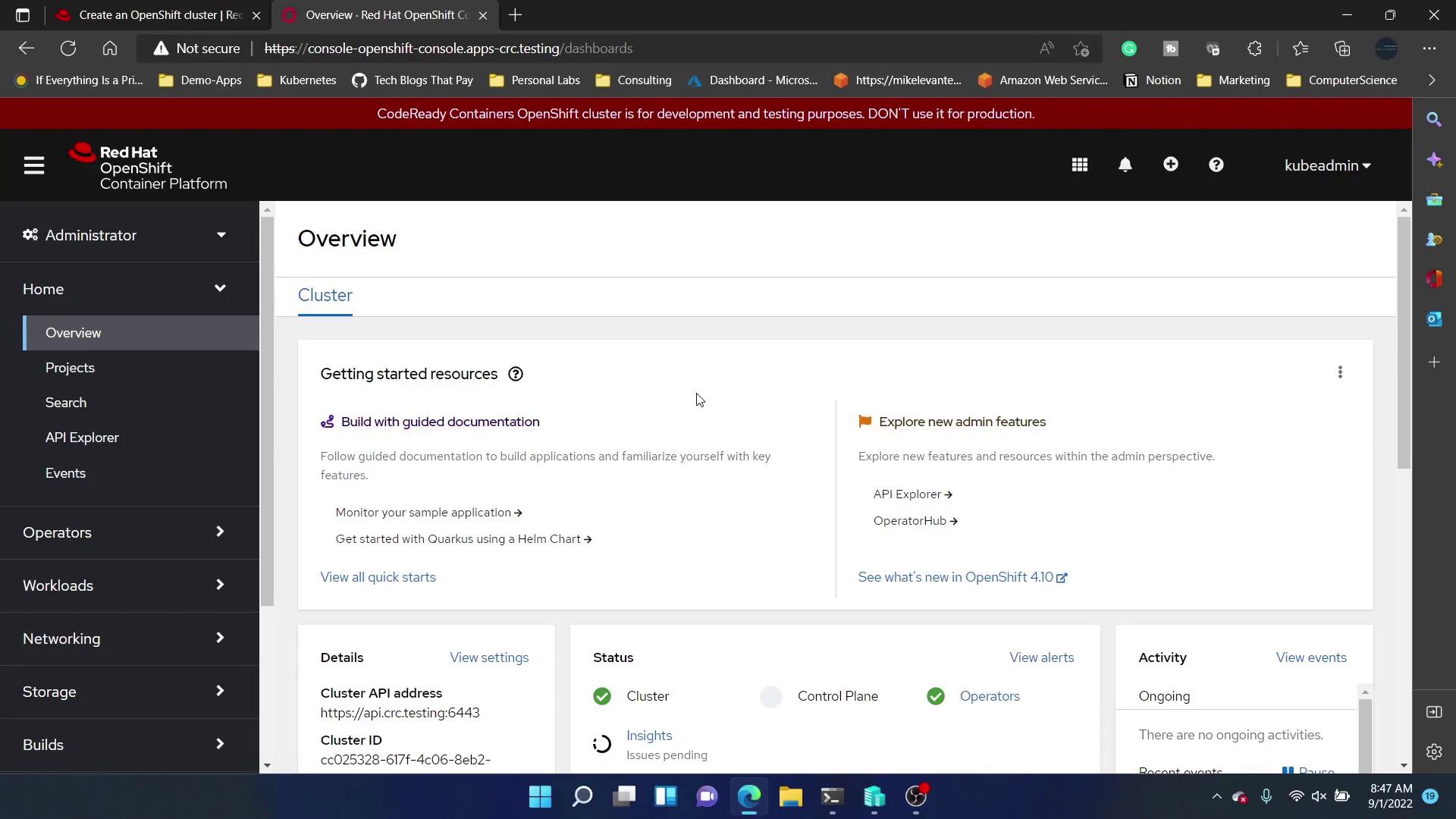
Task: Select Projects in the sidebar
Action: click(70, 368)
